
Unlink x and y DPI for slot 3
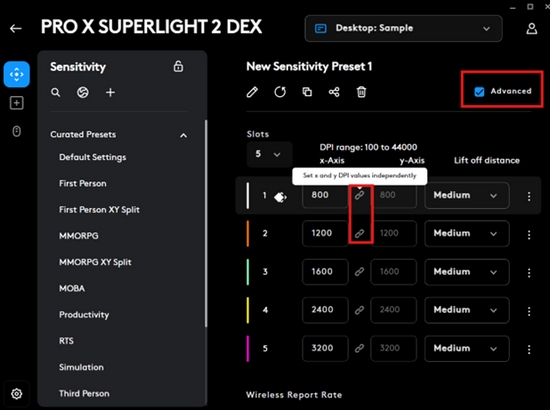pos(359,272)
